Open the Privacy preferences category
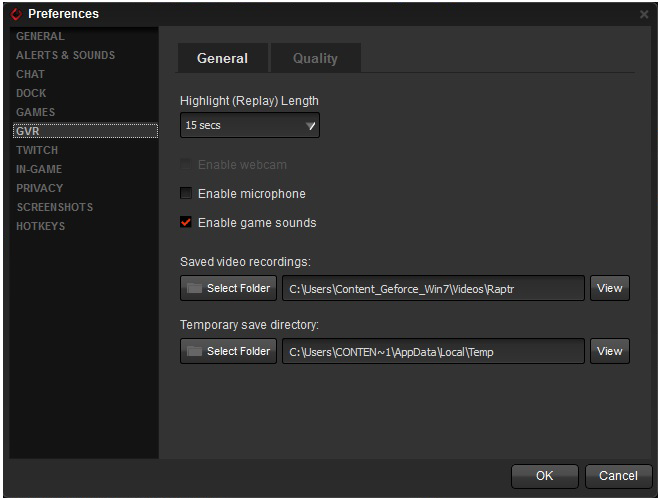This screenshot has height=500, width=660. [39, 188]
